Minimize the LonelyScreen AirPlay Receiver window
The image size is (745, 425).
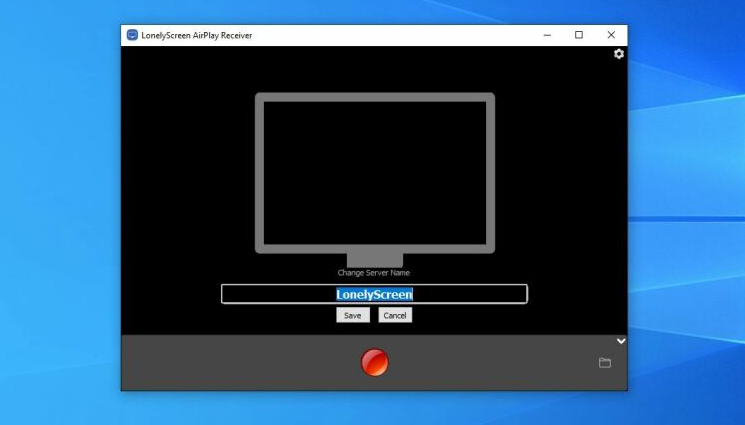coord(547,35)
